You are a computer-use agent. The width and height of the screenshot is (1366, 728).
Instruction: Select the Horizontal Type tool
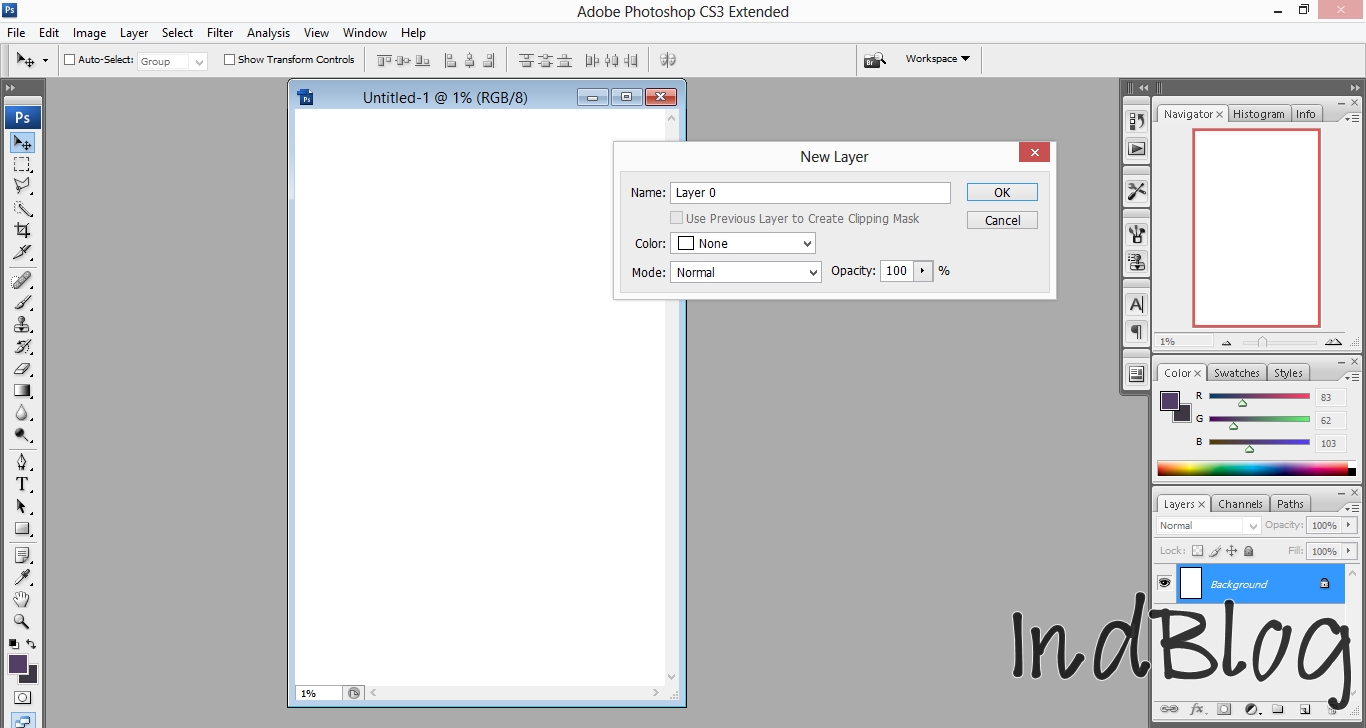pyautogui.click(x=22, y=484)
